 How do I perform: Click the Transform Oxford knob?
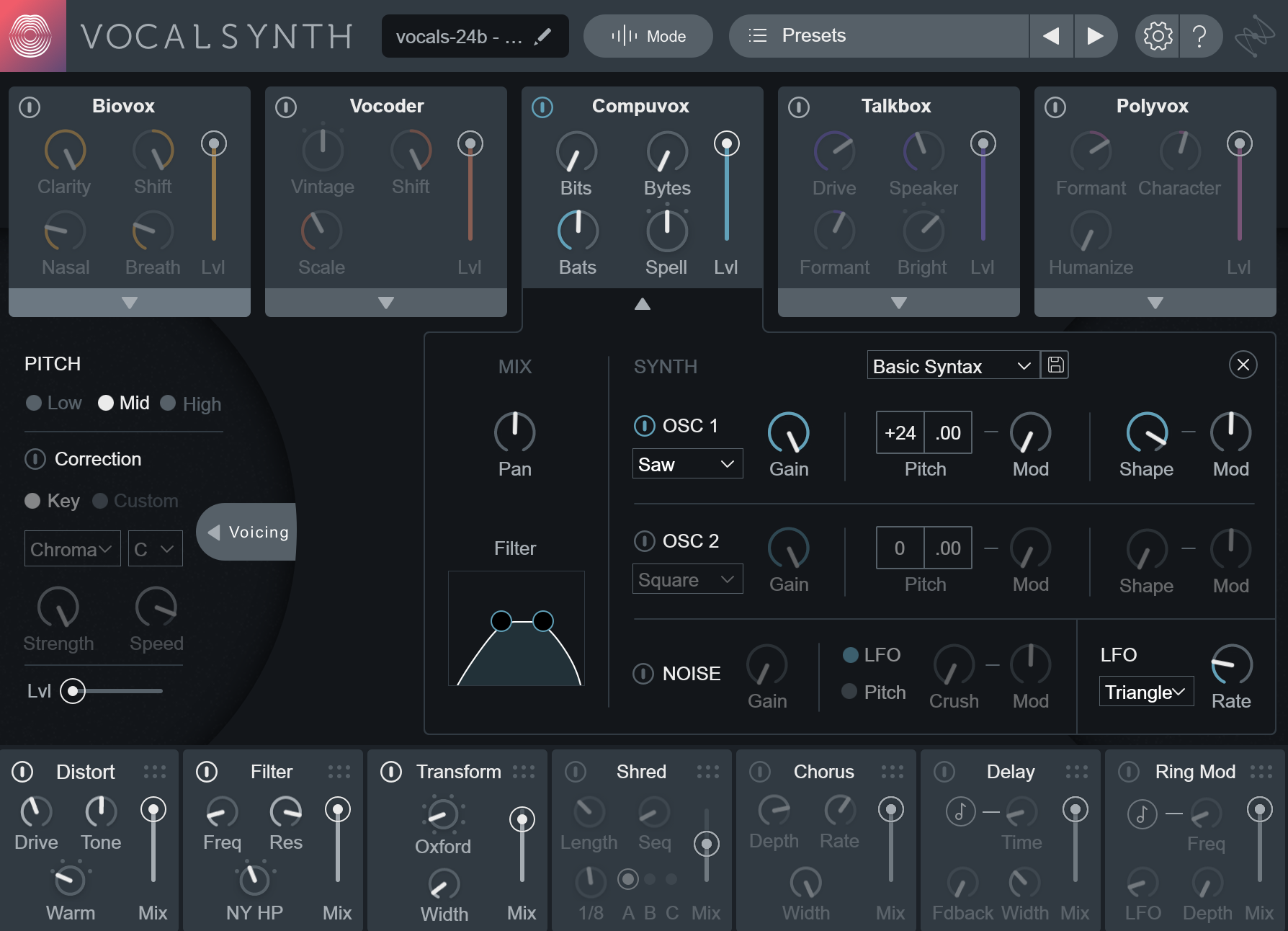[x=442, y=816]
